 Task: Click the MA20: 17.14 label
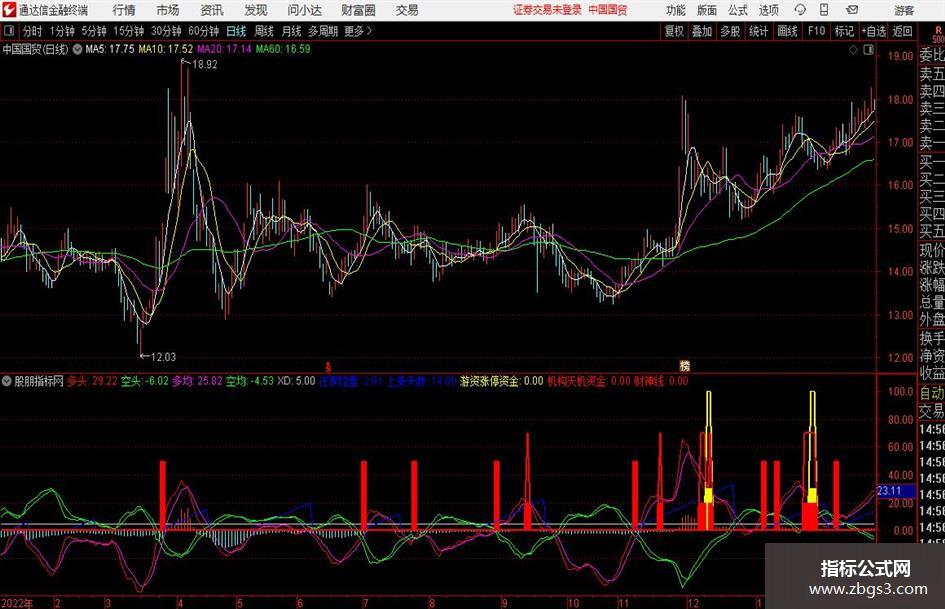pos(224,49)
